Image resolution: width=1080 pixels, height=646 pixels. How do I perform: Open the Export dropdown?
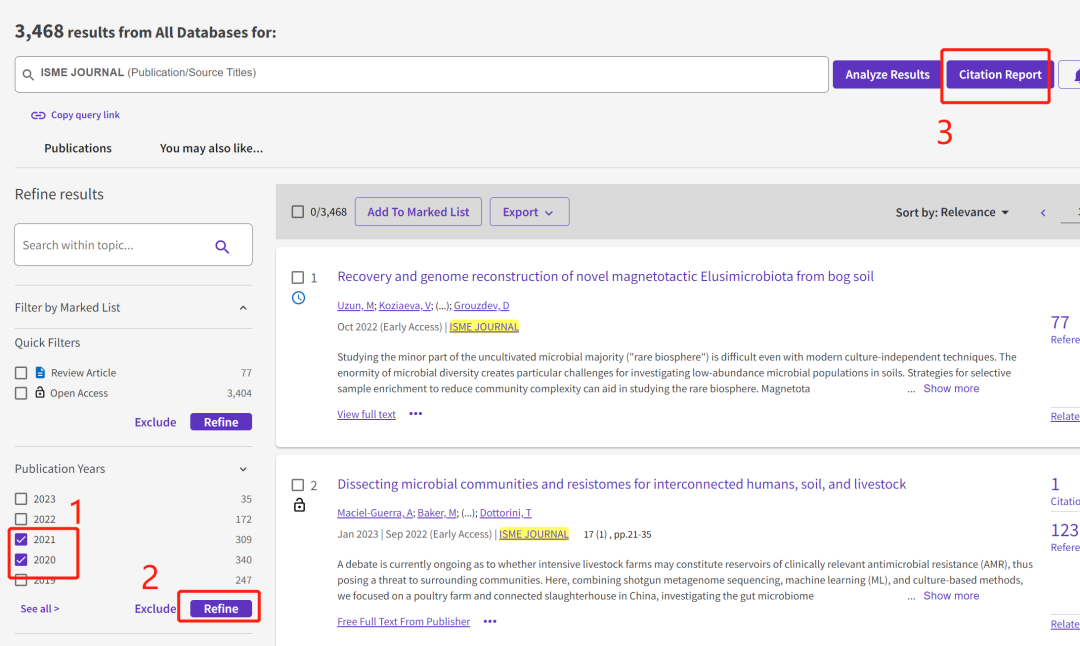point(529,211)
